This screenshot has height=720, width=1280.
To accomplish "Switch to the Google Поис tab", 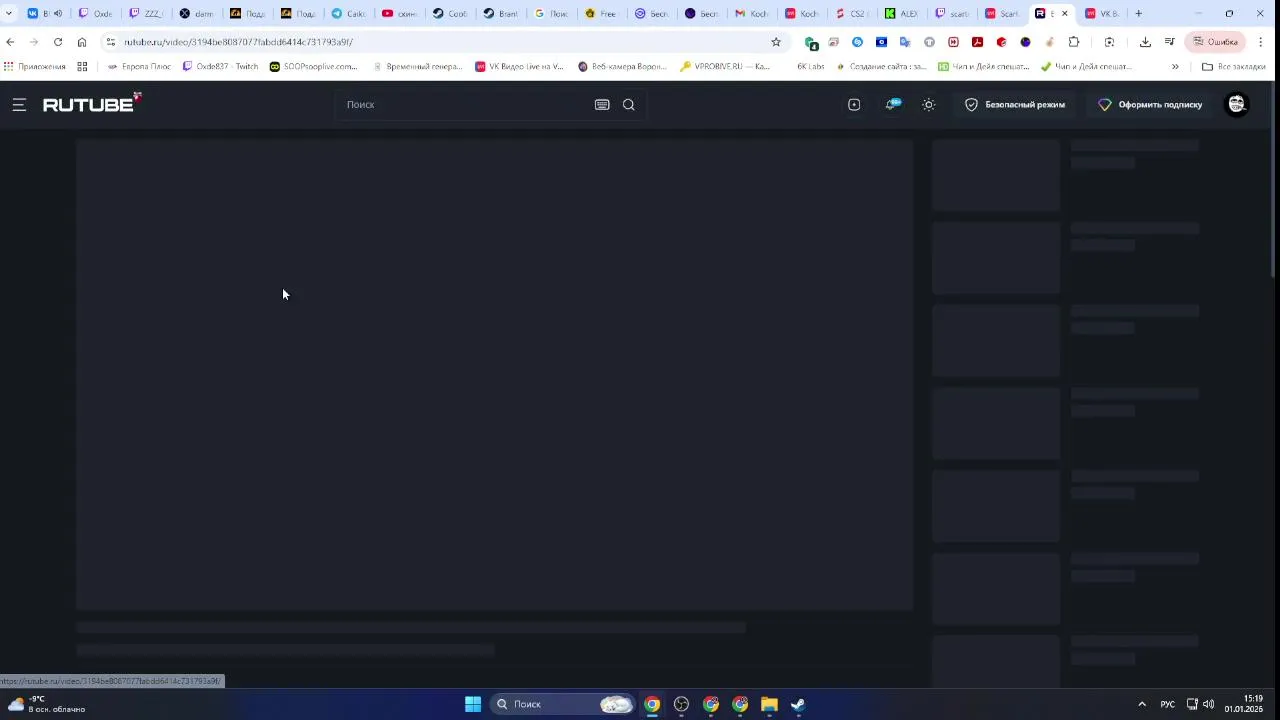I will pos(551,13).
